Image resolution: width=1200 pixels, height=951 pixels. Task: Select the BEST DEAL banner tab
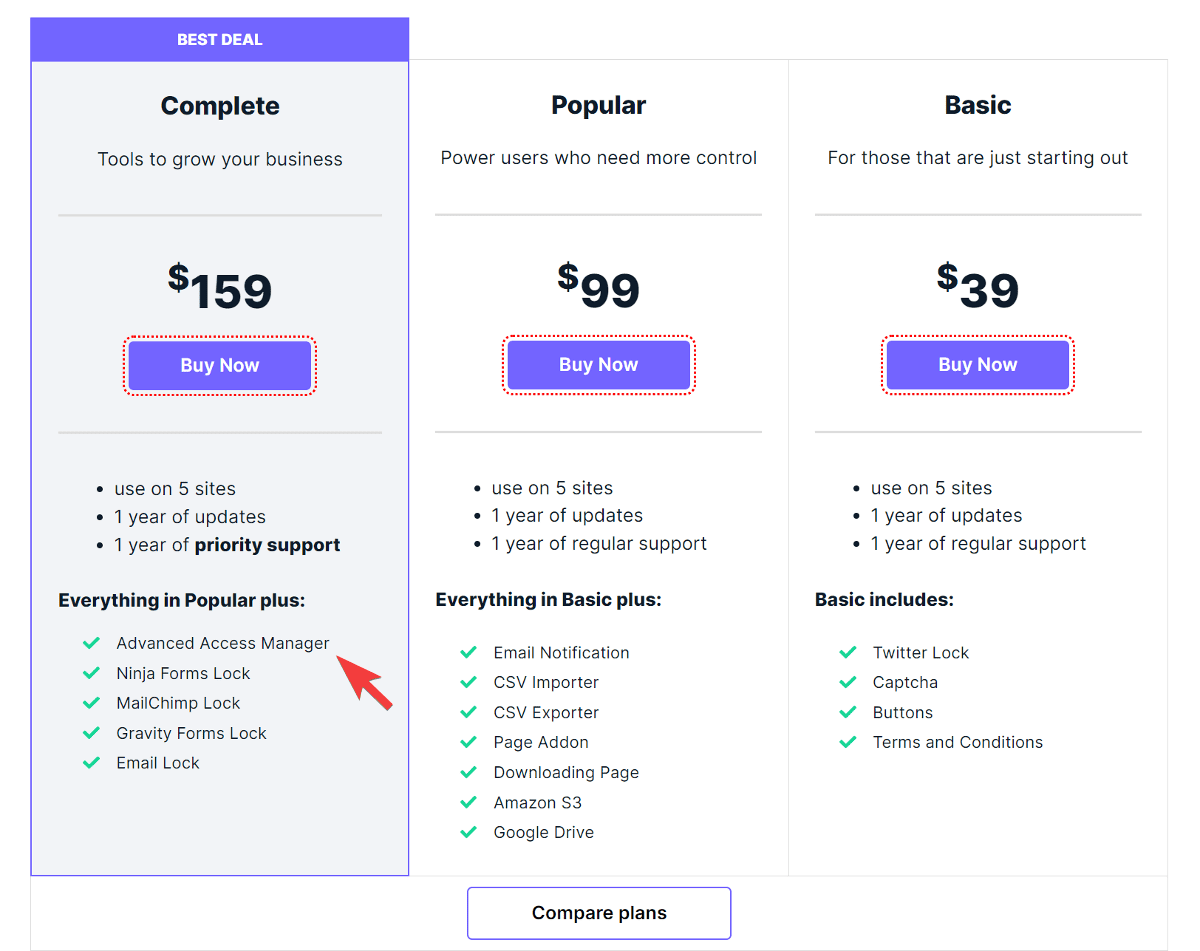tap(220, 40)
